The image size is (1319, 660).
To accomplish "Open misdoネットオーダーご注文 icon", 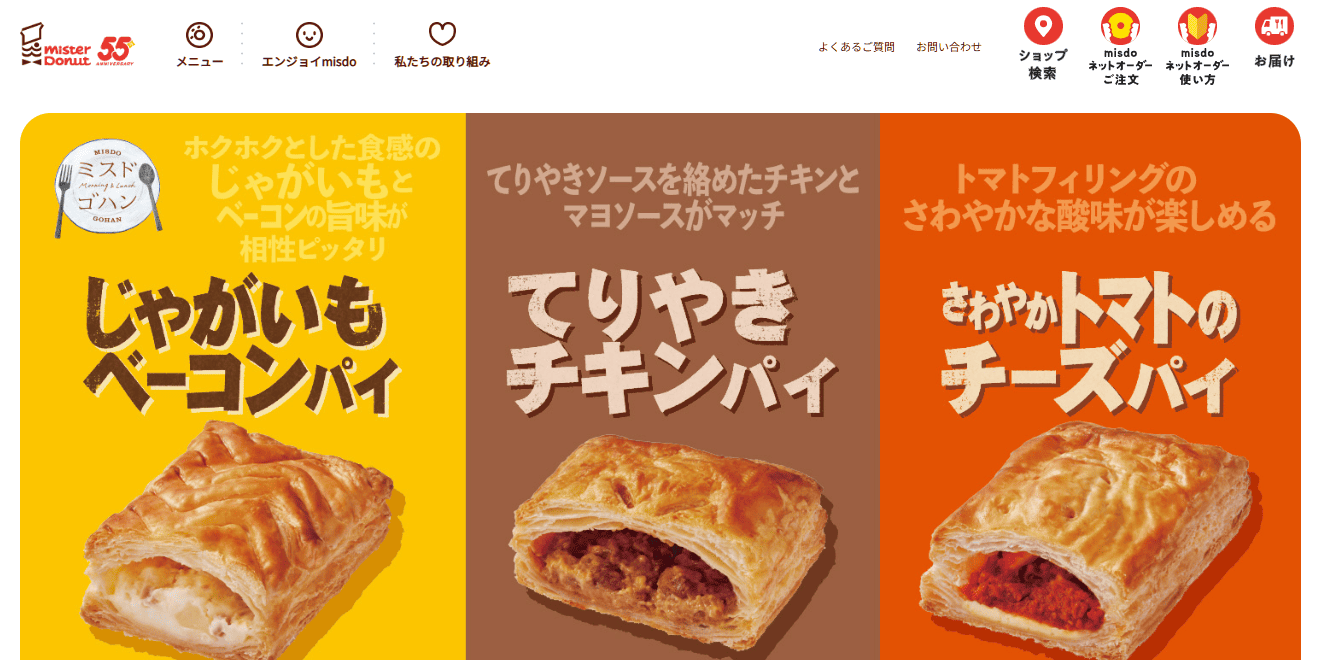I will pos(1120,26).
